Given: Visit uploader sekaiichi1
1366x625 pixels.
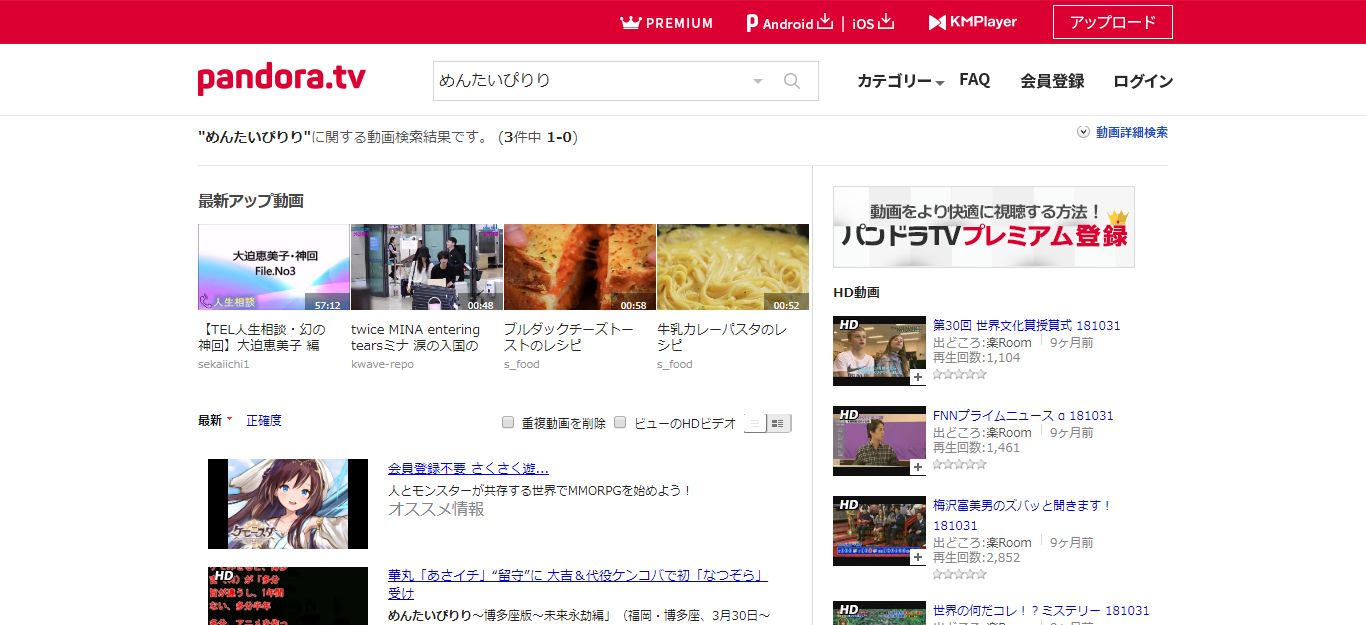Looking at the screenshot, I should (x=224, y=364).
